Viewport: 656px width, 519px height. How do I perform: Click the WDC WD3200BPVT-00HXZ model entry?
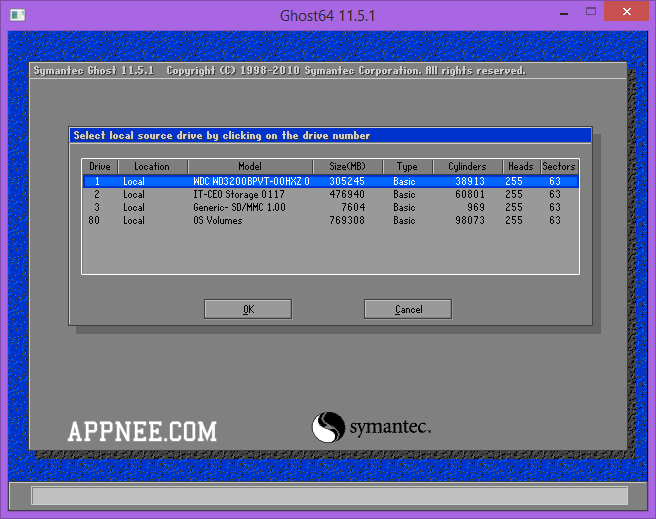click(x=251, y=181)
